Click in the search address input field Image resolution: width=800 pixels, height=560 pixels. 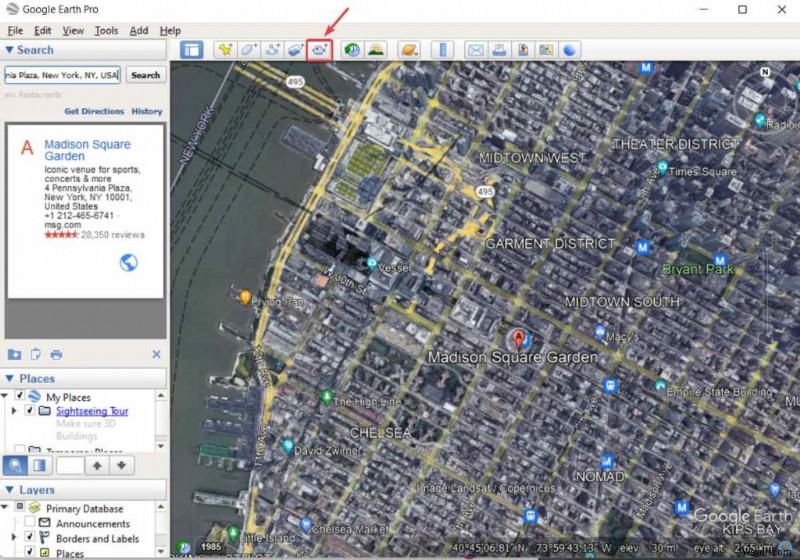click(x=62, y=75)
